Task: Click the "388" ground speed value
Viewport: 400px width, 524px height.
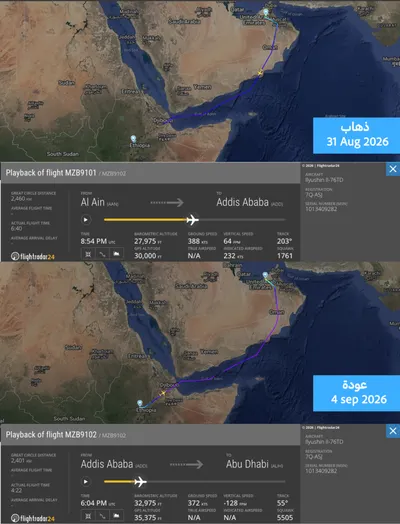Action: 194,241
